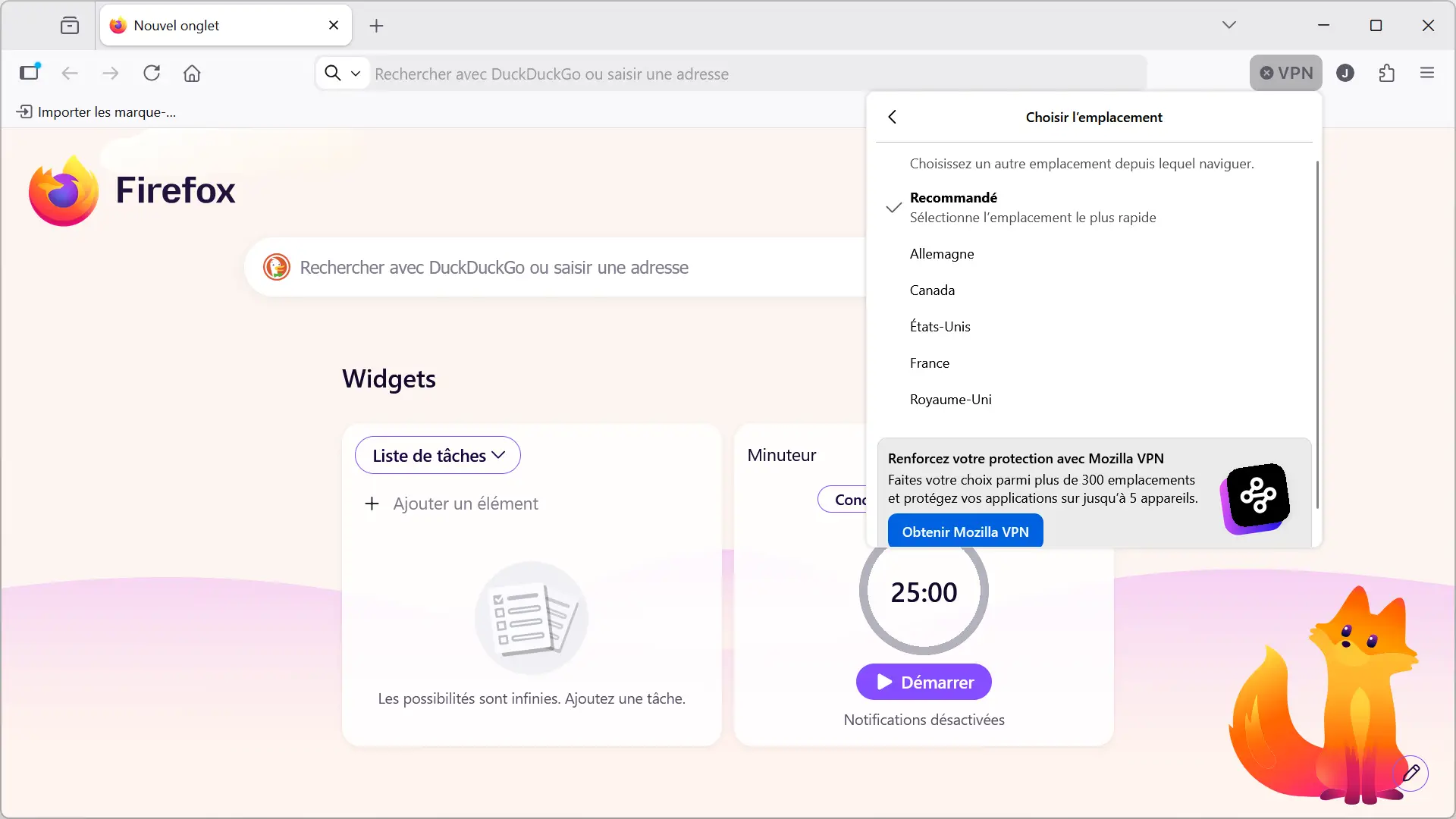This screenshot has width=1456, height=819.
Task: Go forward with the forward arrow
Action: [111, 73]
